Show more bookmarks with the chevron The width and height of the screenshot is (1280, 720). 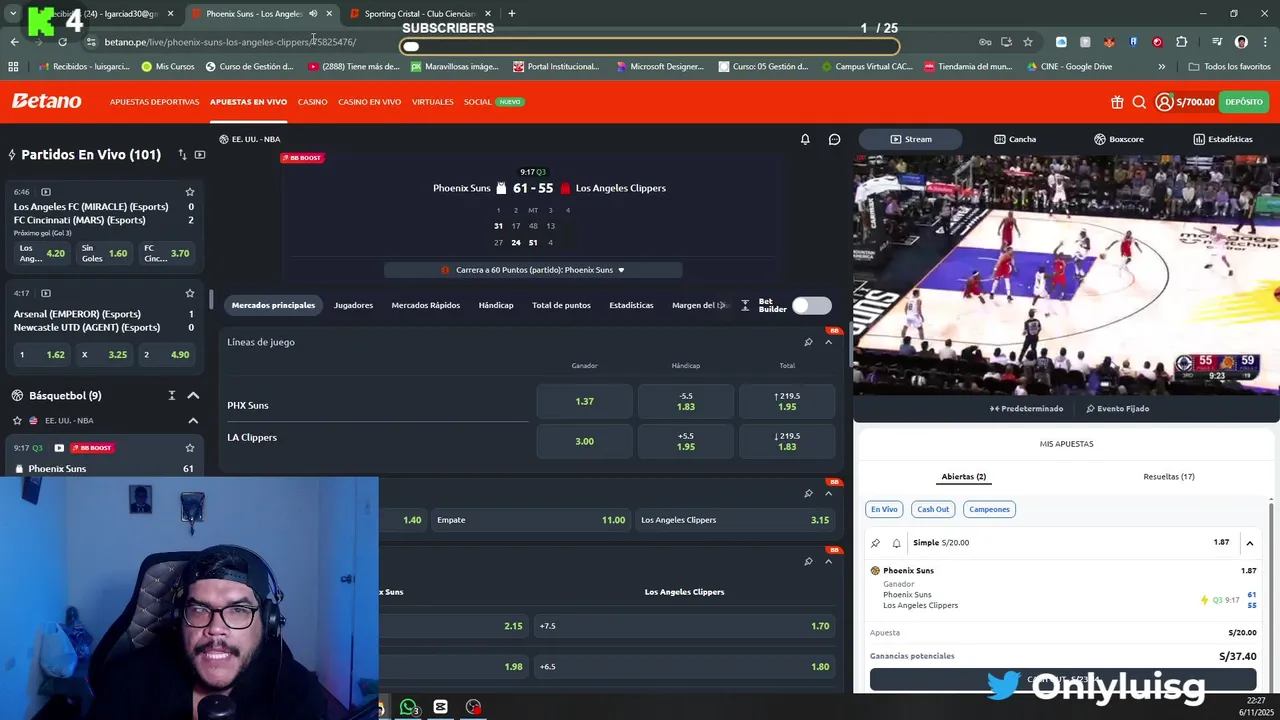tap(1161, 67)
